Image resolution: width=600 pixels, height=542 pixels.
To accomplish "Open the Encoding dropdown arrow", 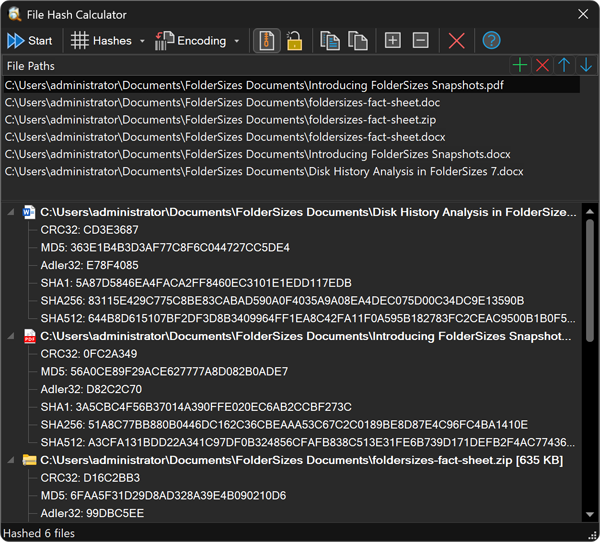I will point(237,41).
